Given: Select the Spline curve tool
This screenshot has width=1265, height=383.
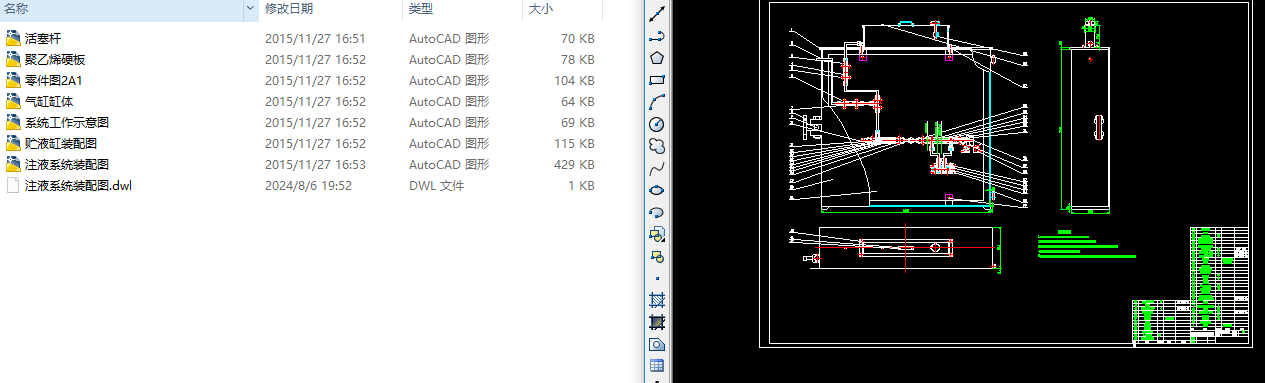Looking at the screenshot, I should tap(657, 168).
